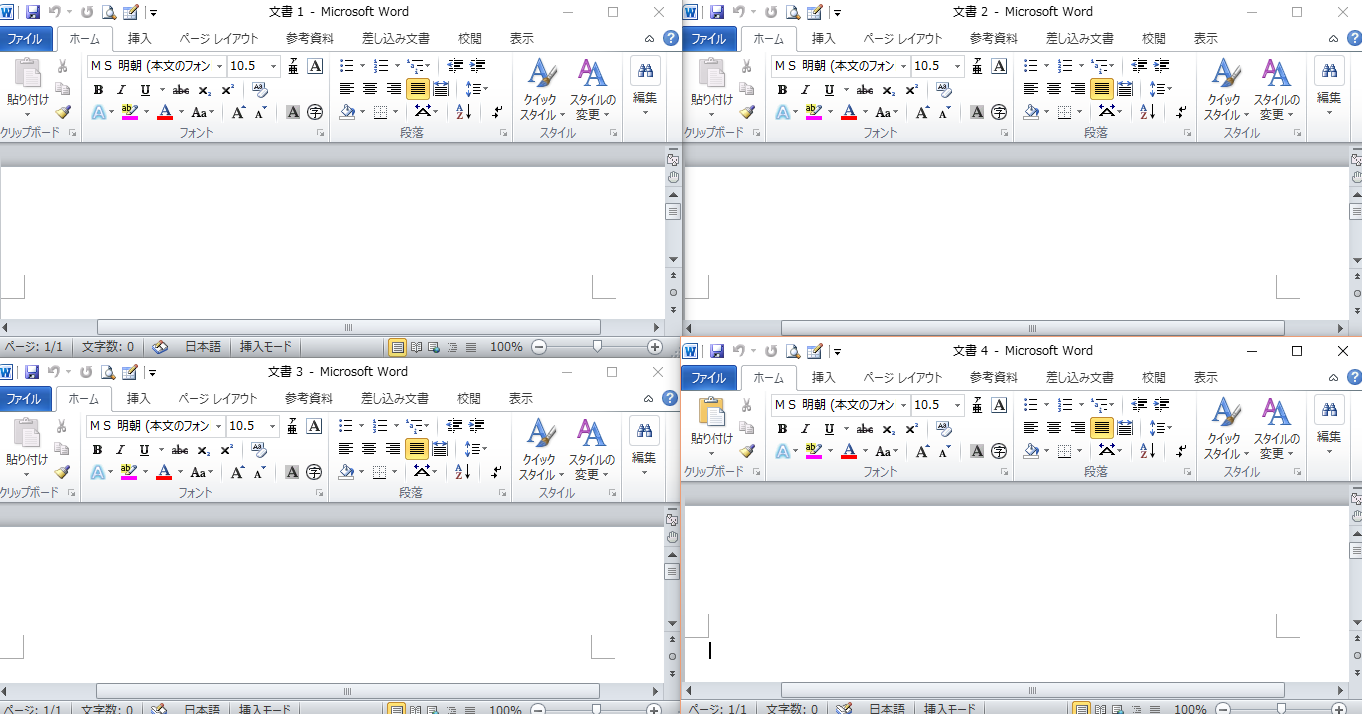The height and width of the screenshot is (714, 1362).
Task: Switch to the 差し込み文書 tab in 文書 1
Action: (x=395, y=39)
